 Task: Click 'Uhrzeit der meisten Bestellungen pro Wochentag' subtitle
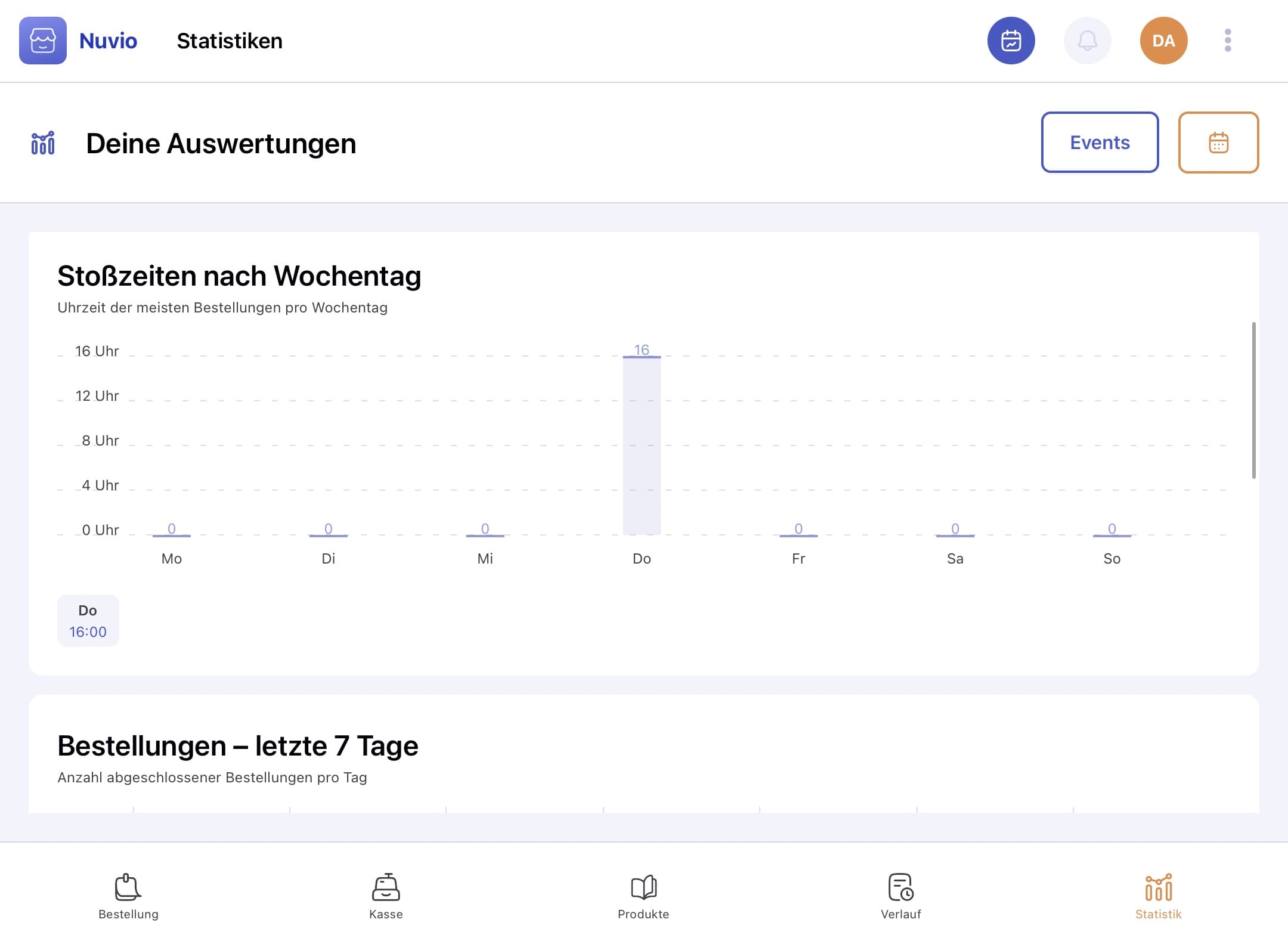(x=222, y=308)
